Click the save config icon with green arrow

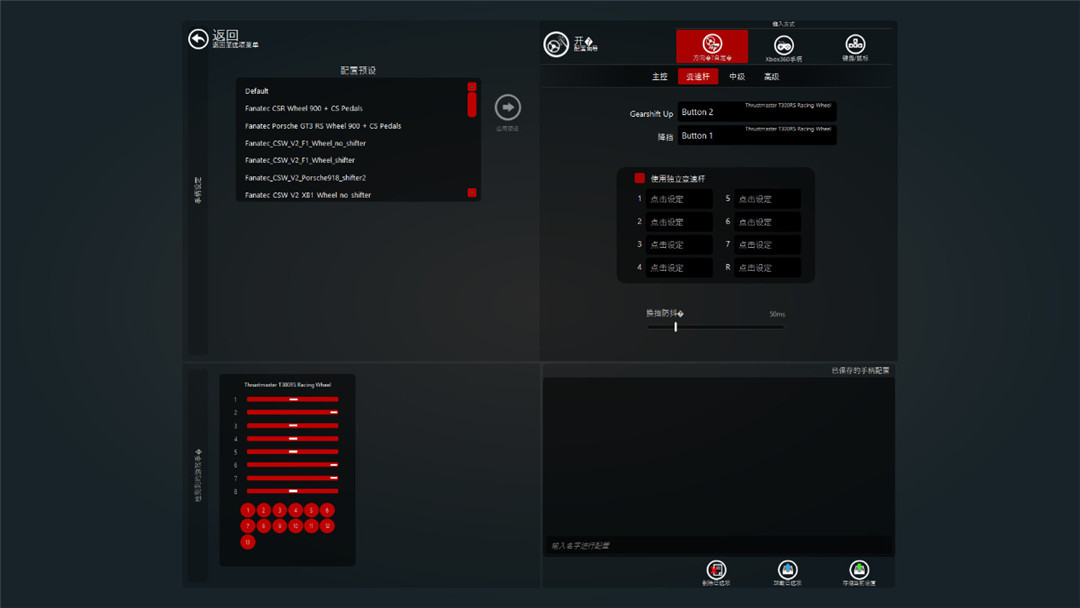(858, 571)
